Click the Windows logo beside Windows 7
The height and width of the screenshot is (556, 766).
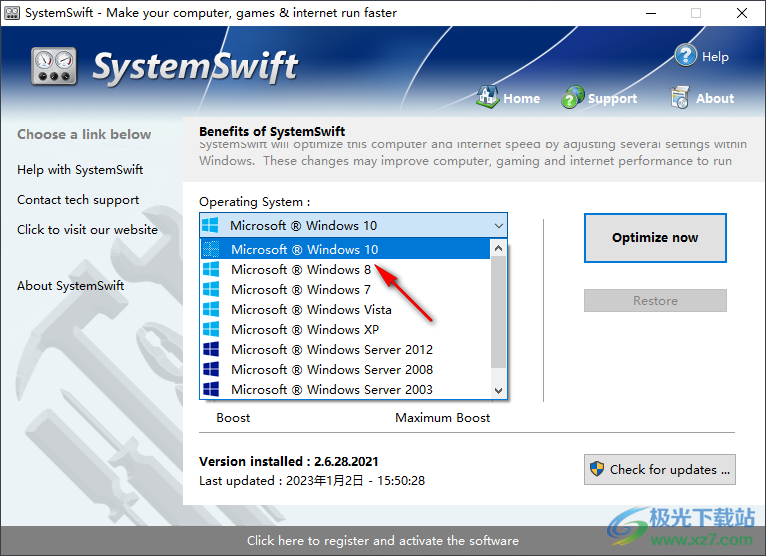(x=211, y=290)
